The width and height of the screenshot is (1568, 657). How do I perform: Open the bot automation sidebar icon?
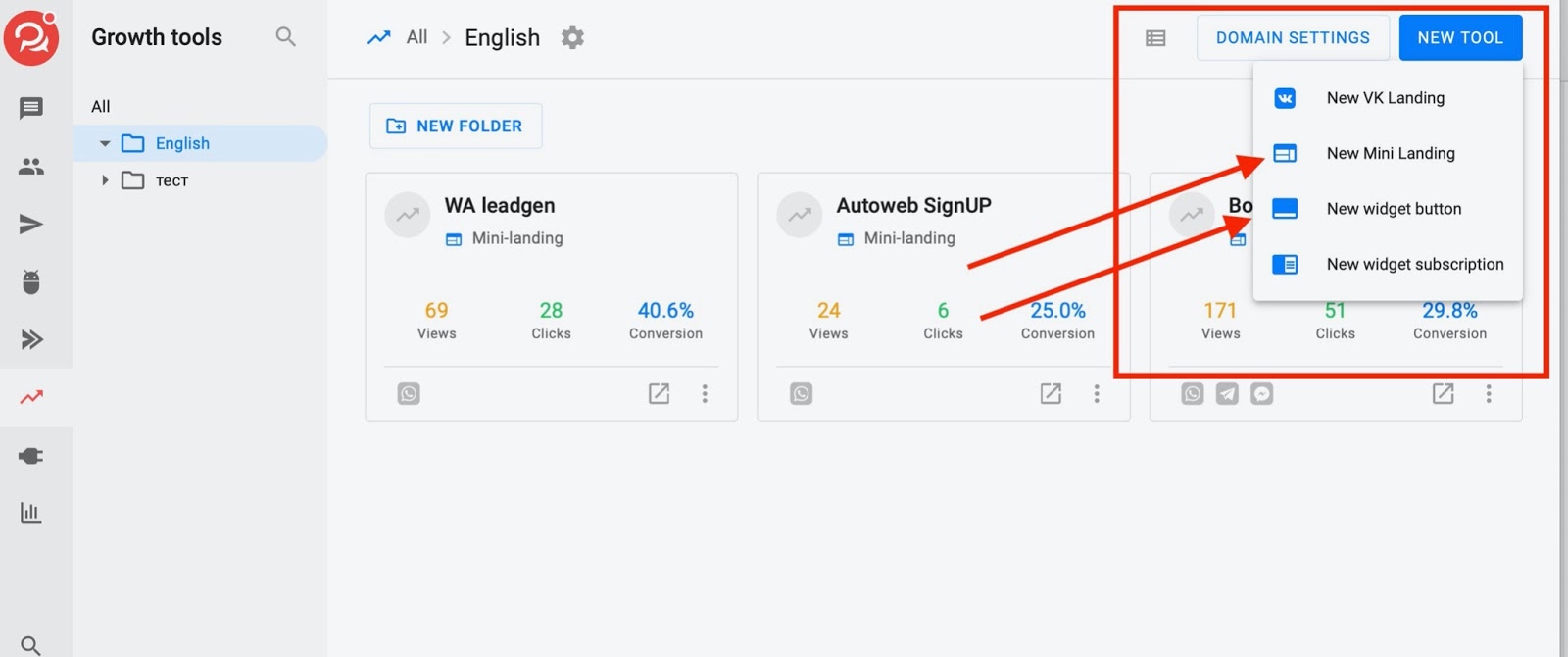pos(31,282)
